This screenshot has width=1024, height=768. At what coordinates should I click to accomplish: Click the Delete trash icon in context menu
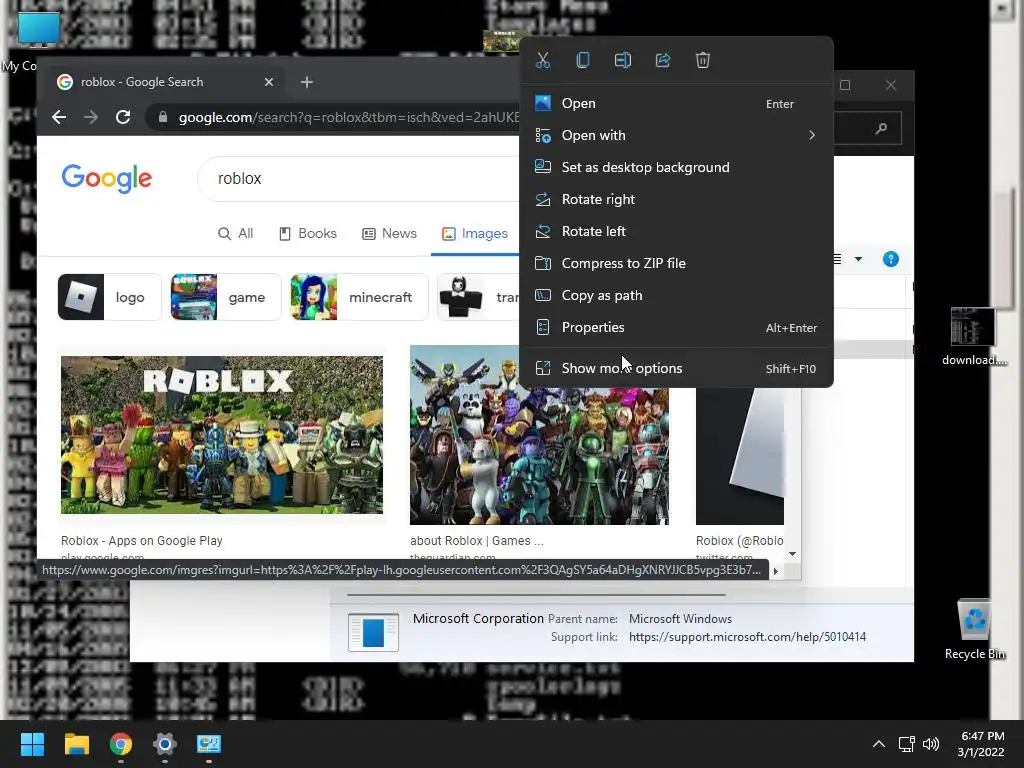pyautogui.click(x=703, y=60)
